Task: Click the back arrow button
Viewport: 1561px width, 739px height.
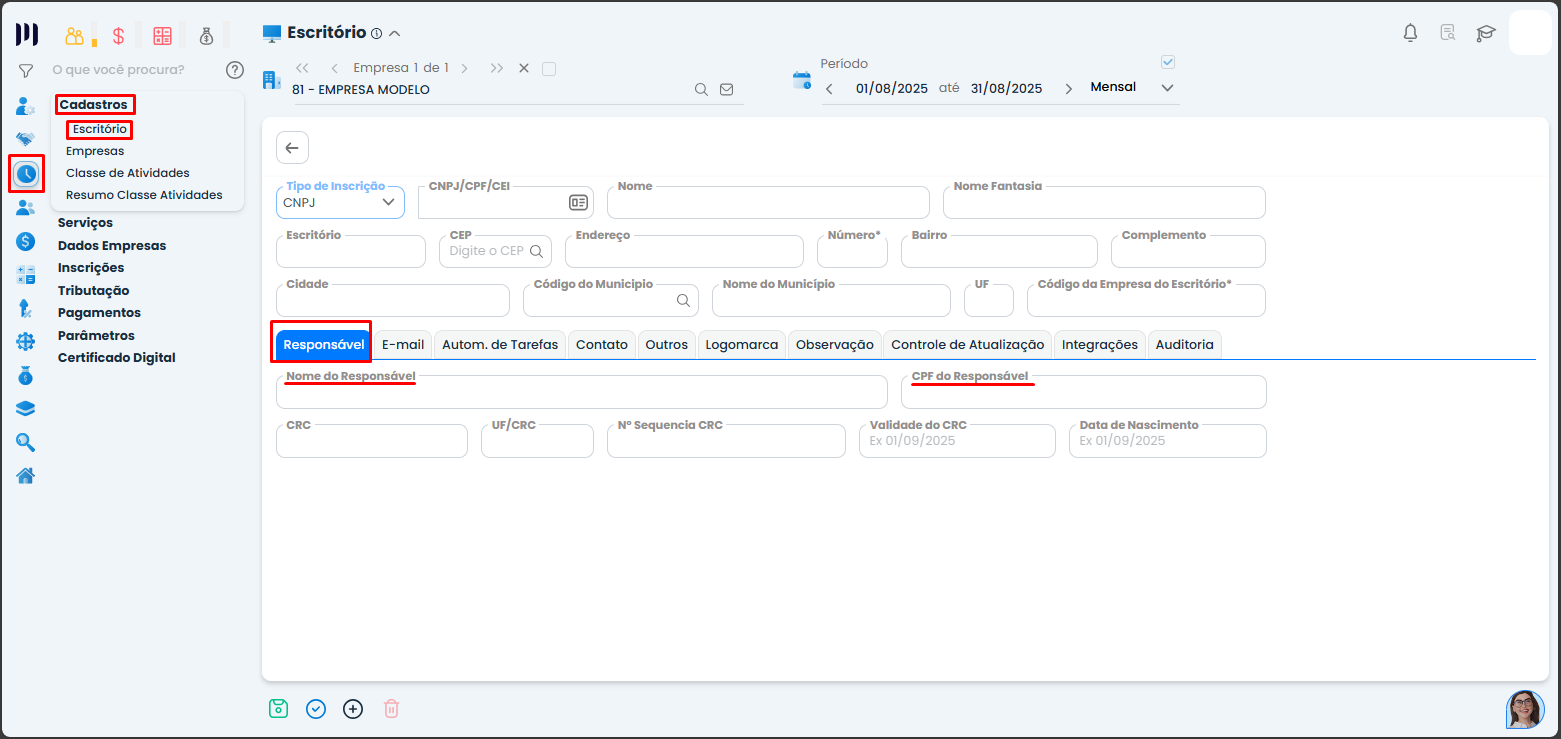Action: tap(292, 148)
